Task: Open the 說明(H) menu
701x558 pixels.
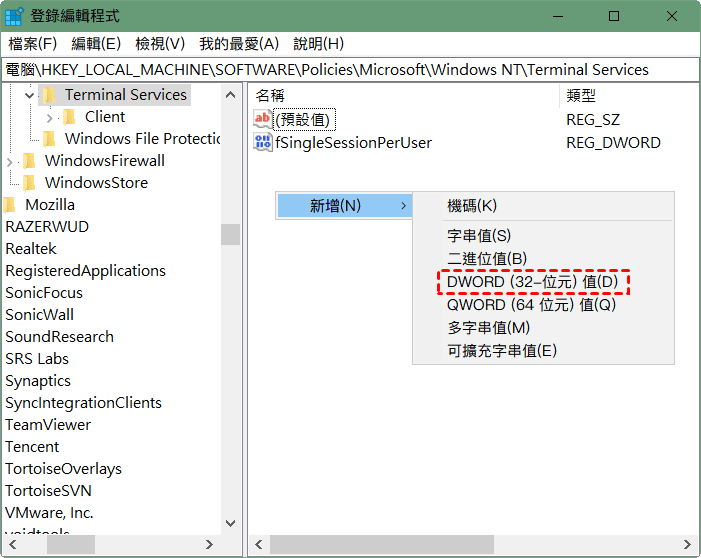Action: [318, 44]
